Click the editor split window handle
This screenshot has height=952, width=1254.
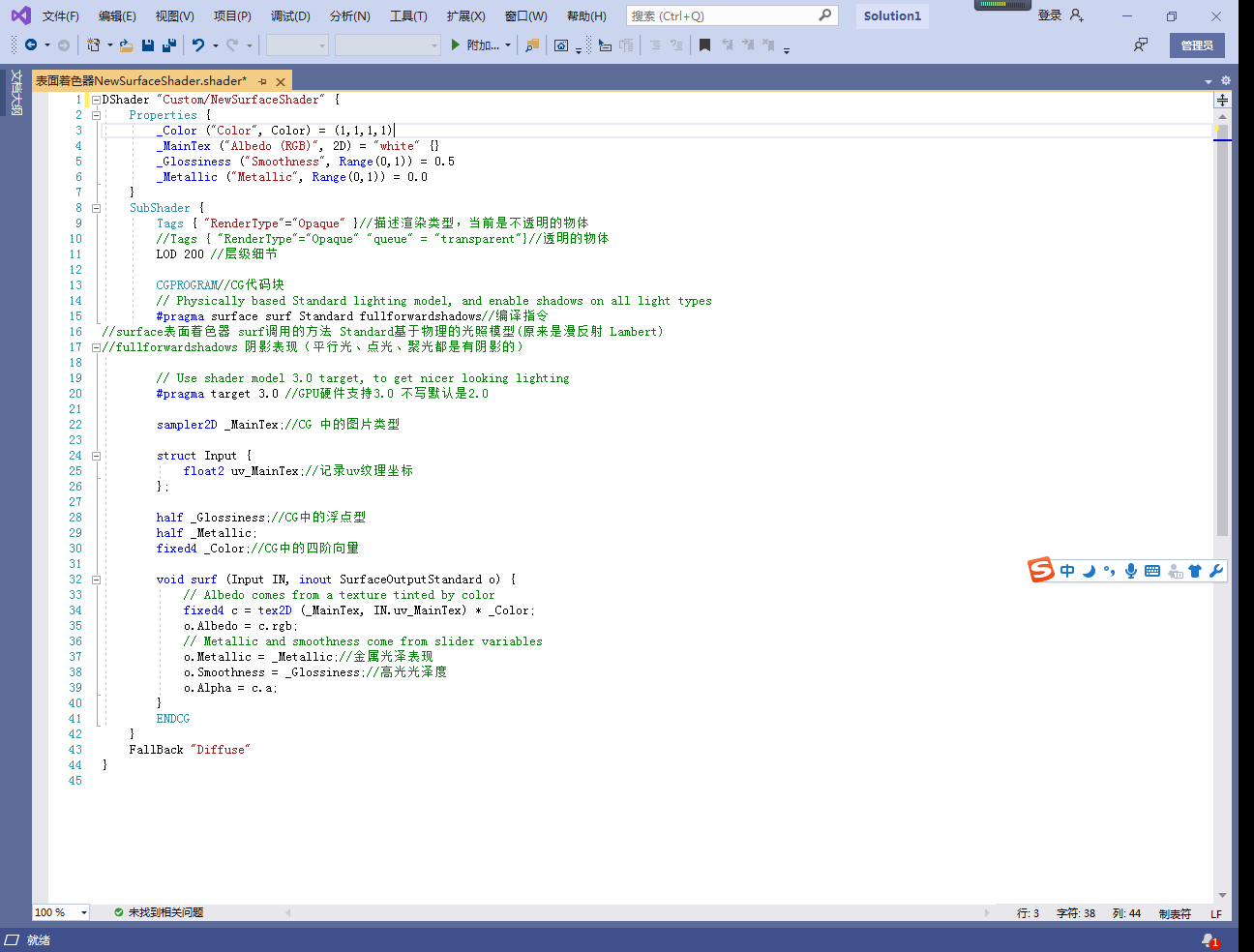pos(1223,100)
